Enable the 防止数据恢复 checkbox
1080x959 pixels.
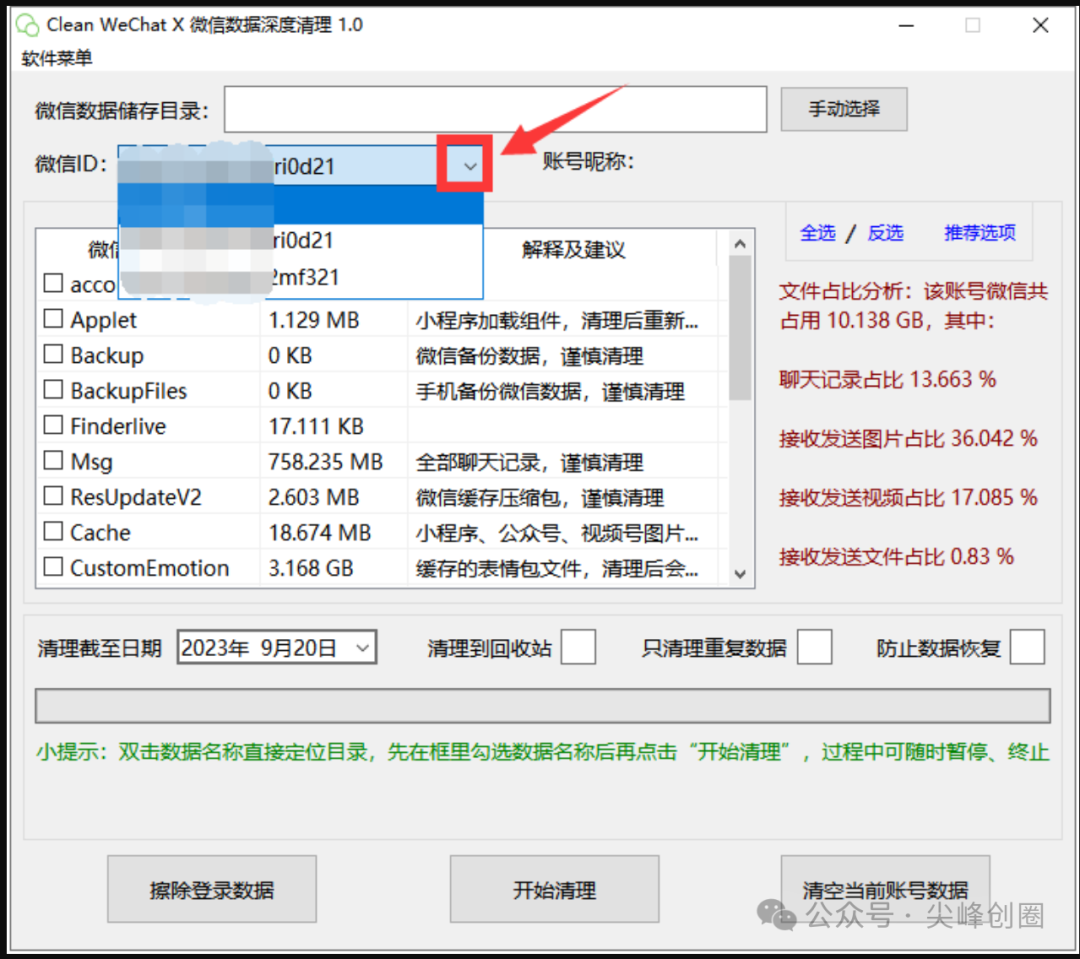(x=1027, y=647)
